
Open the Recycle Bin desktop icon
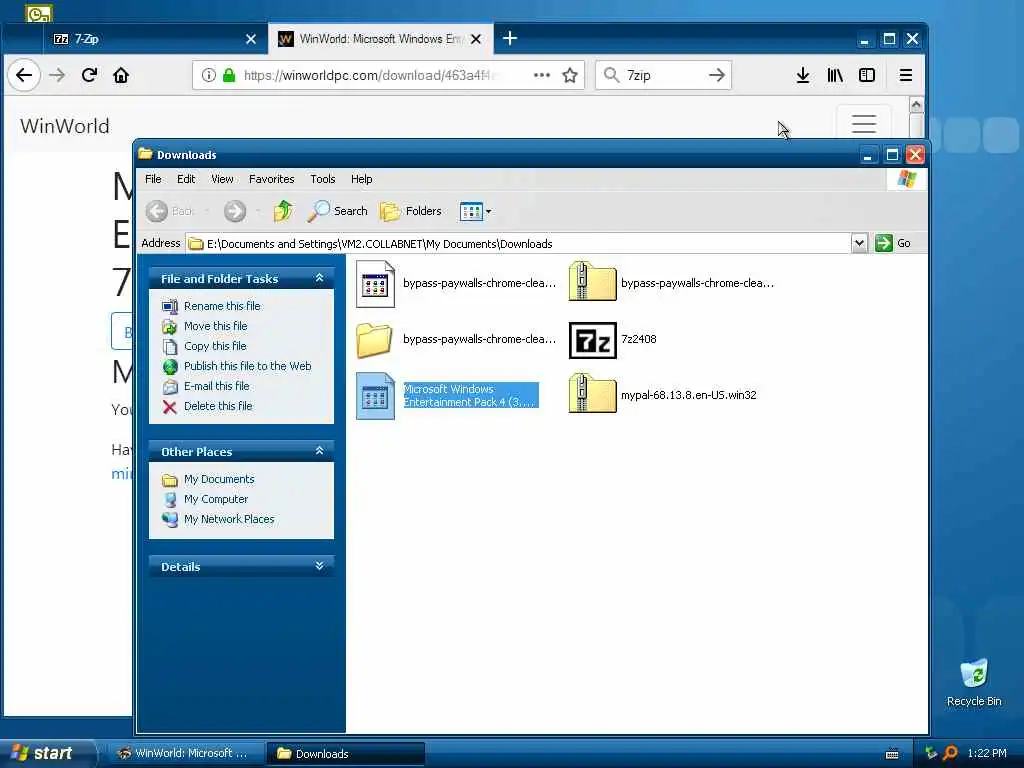(974, 682)
